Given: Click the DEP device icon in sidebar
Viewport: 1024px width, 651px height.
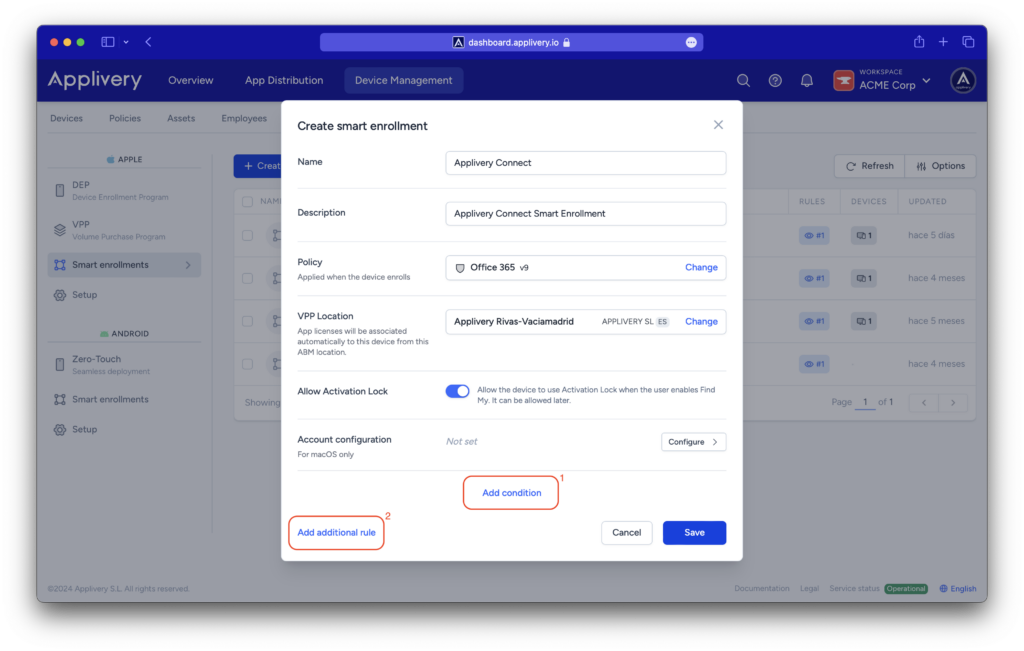Looking at the screenshot, I should pyautogui.click(x=59, y=191).
